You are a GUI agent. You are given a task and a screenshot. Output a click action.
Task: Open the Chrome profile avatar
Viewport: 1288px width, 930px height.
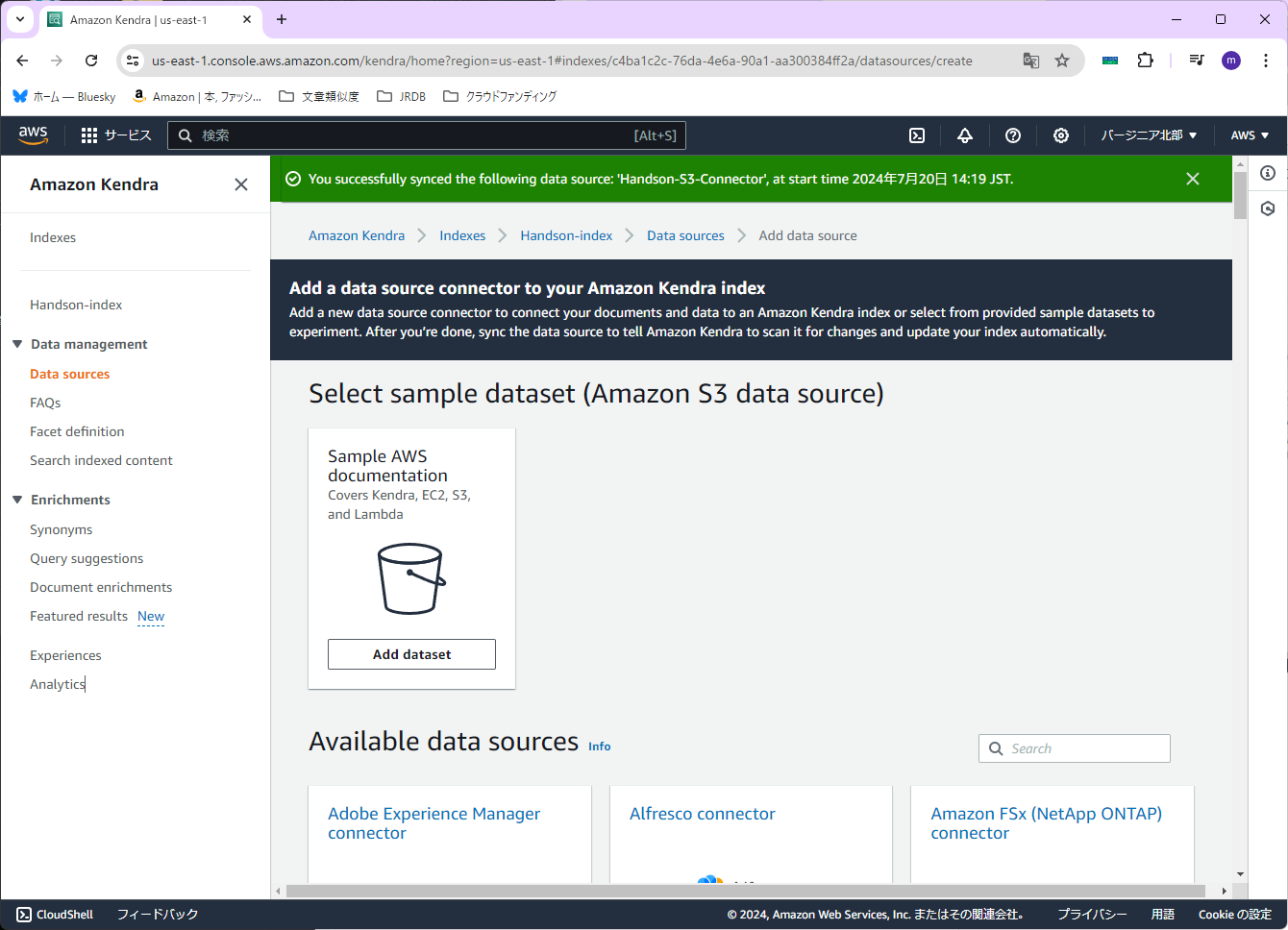coord(1231,61)
